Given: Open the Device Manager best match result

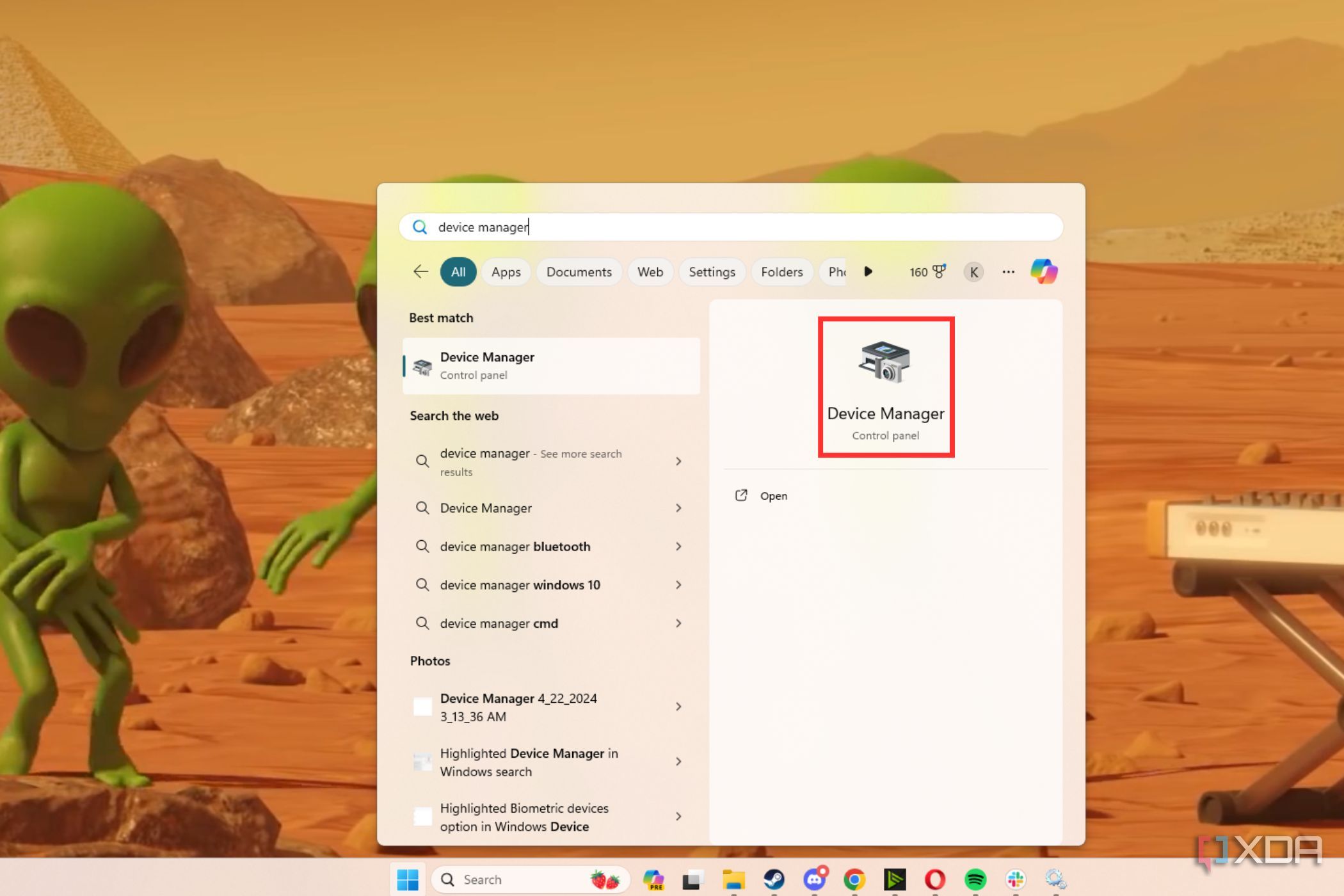Looking at the screenshot, I should (552, 365).
